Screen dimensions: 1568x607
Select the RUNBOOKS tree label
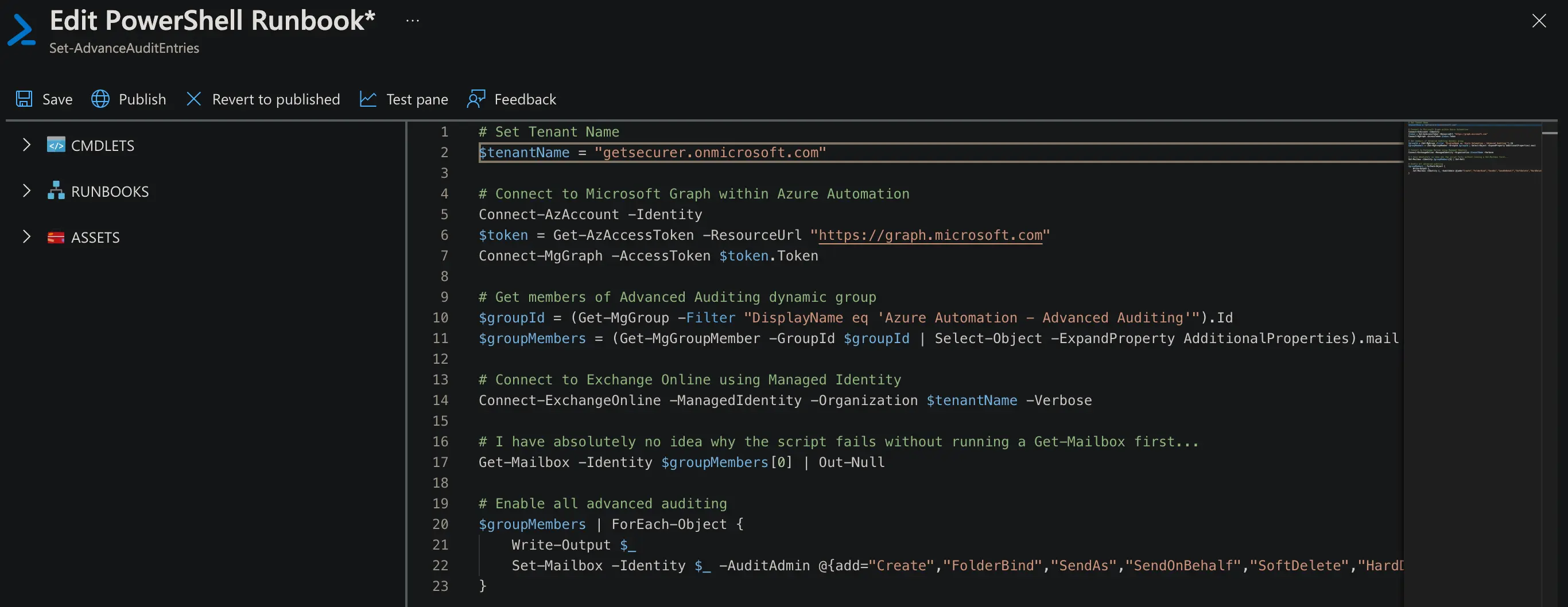(110, 192)
